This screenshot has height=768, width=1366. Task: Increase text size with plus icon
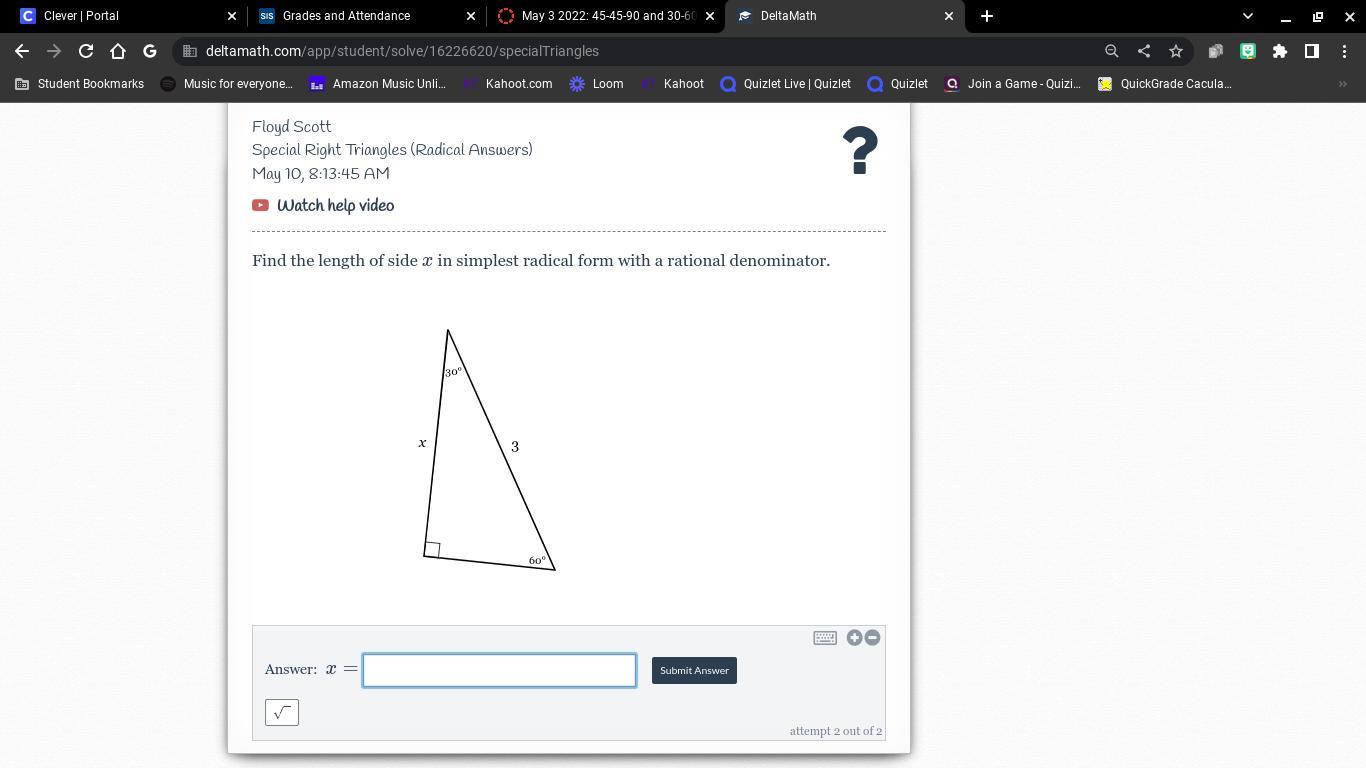pyautogui.click(x=854, y=638)
